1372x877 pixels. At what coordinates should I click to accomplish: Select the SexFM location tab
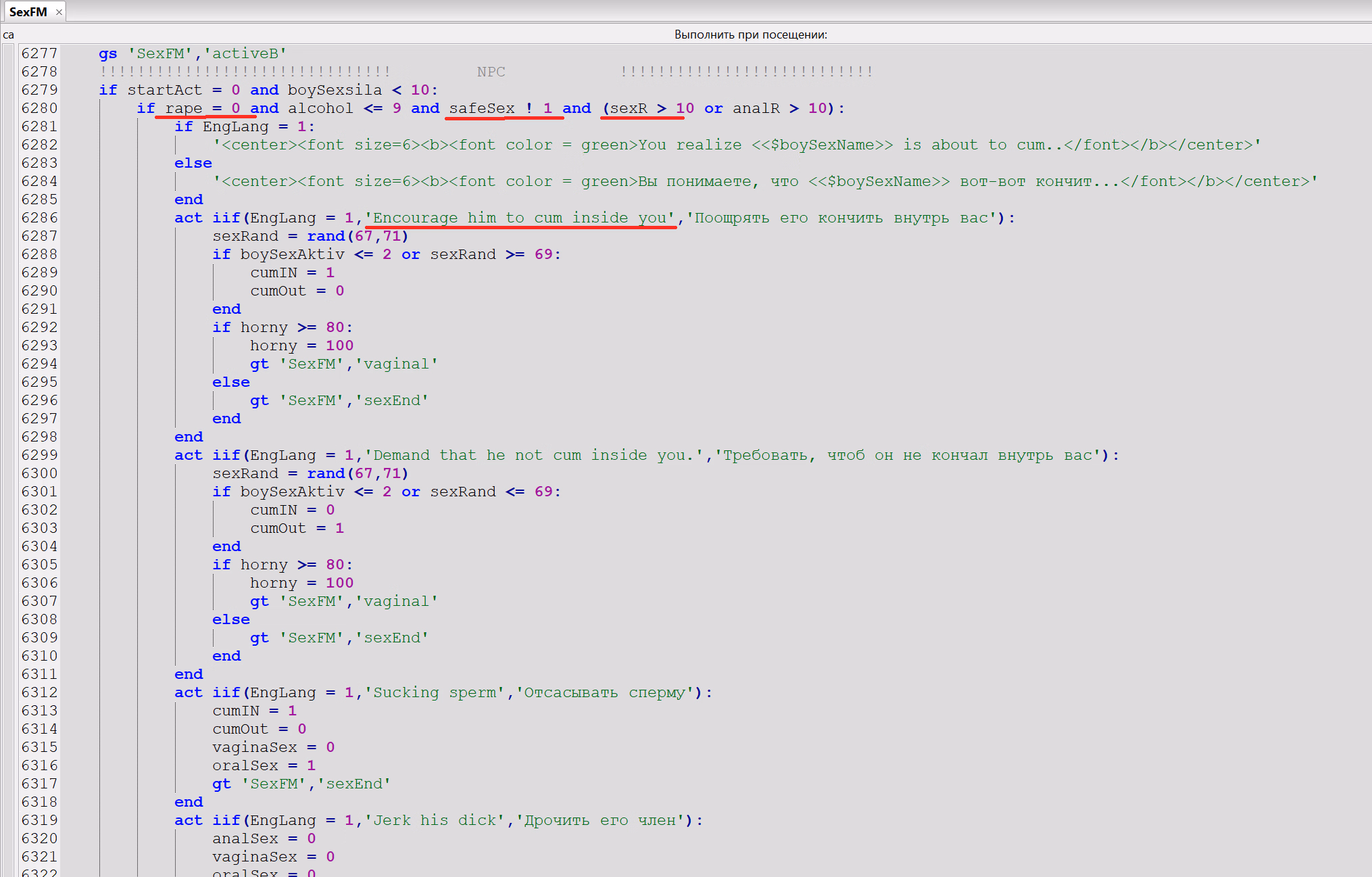(x=28, y=12)
